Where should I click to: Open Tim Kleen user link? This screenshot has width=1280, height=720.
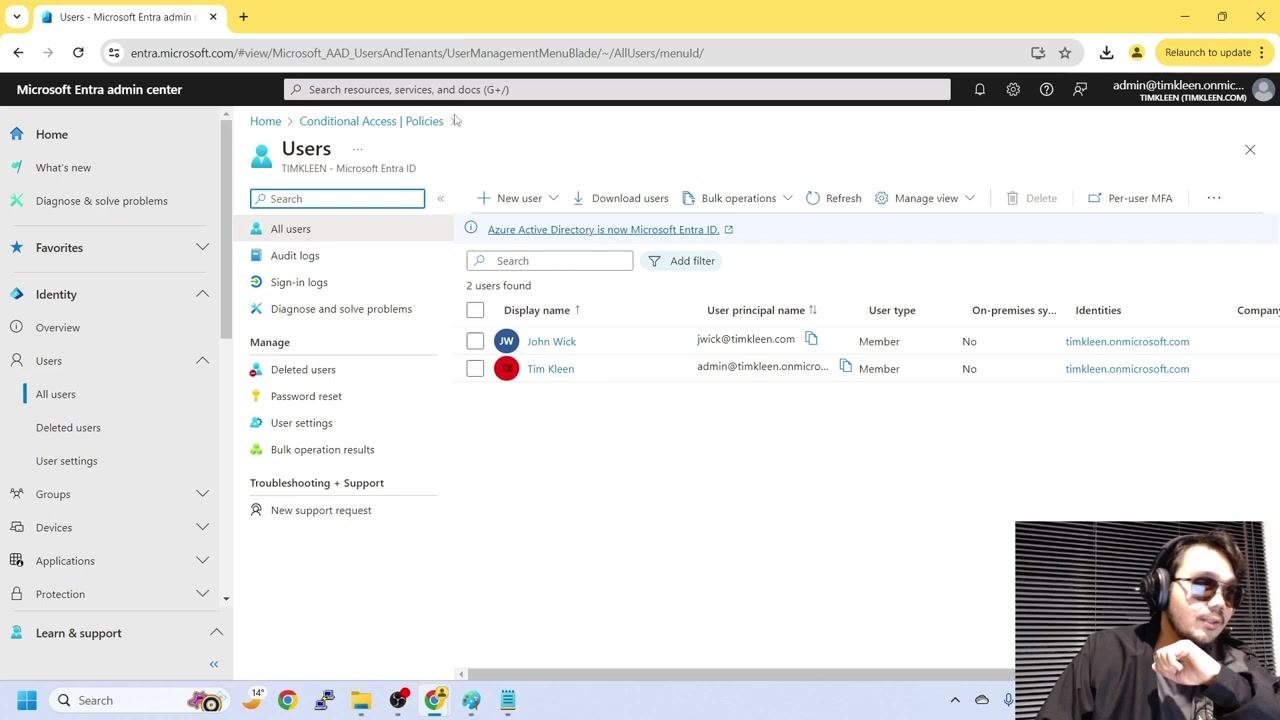[550, 369]
